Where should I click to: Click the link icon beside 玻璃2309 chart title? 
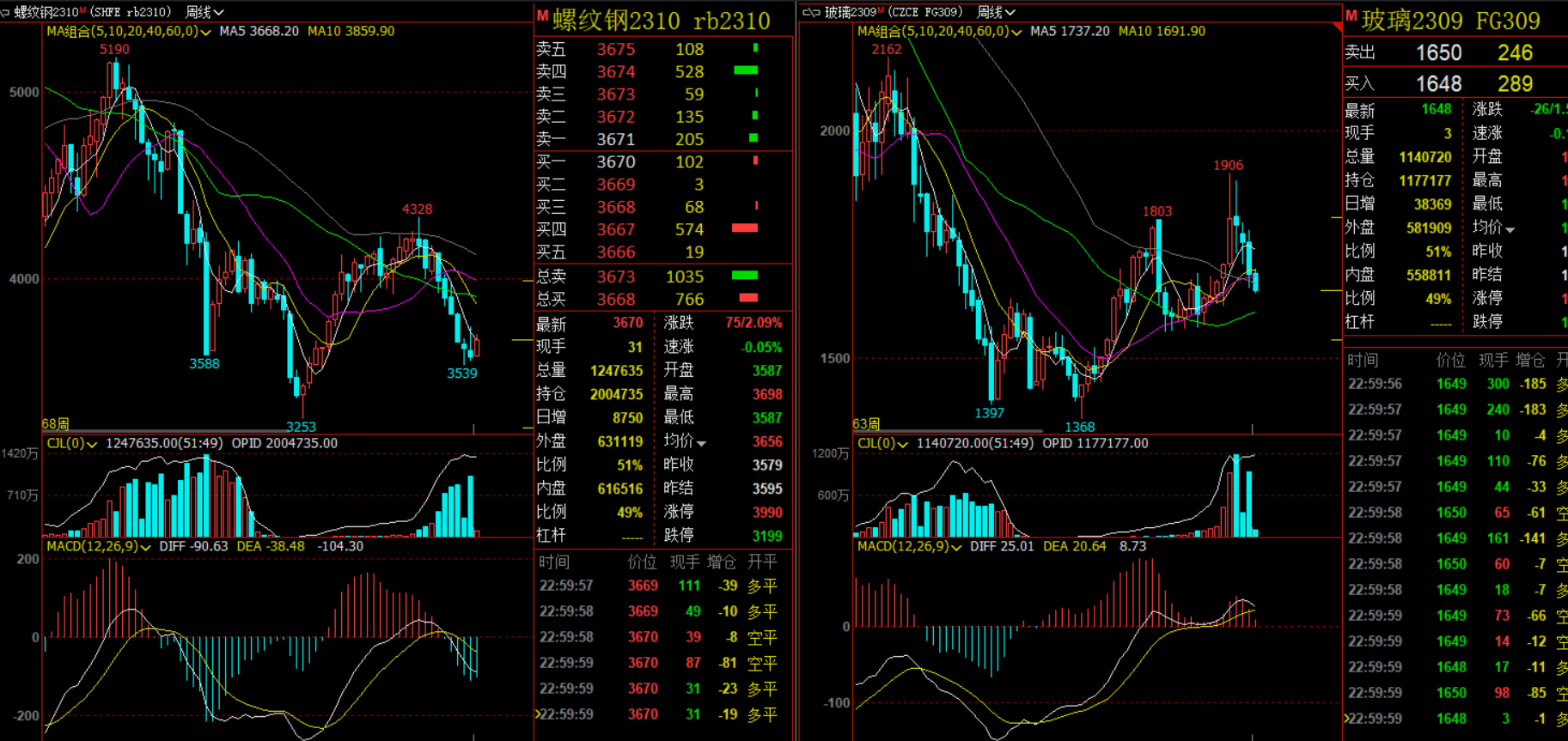(x=811, y=12)
